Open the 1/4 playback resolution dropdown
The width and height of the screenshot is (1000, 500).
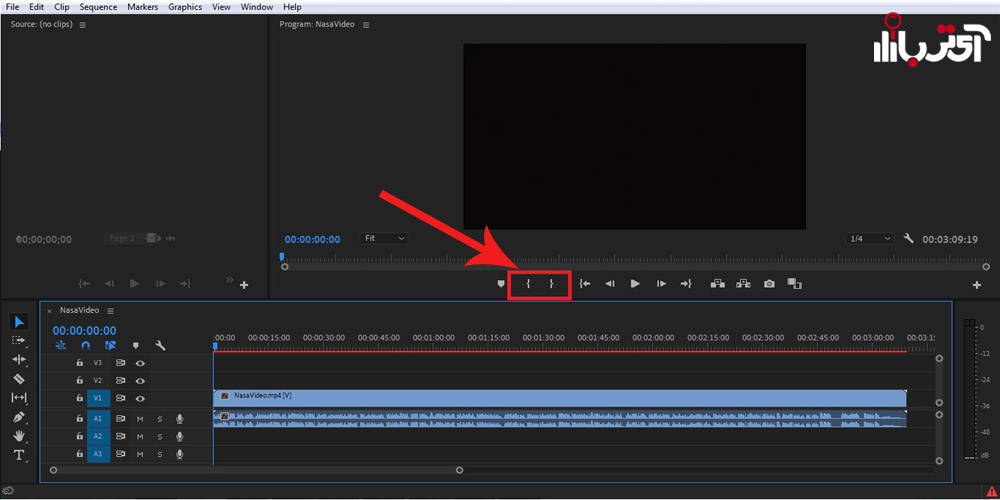coord(870,239)
